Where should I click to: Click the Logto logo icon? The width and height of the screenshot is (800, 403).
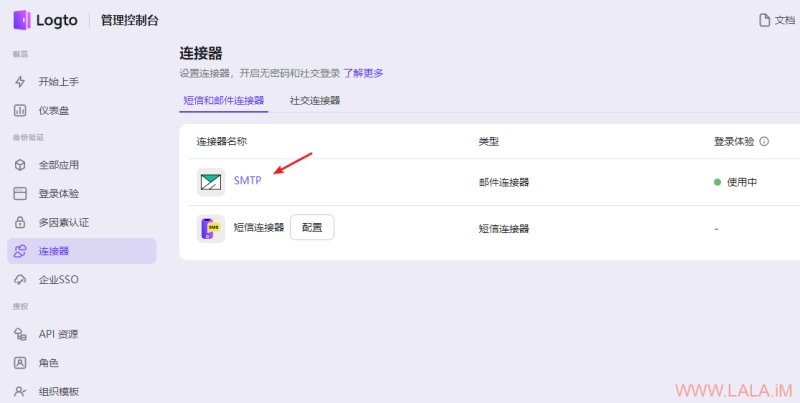pyautogui.click(x=22, y=20)
